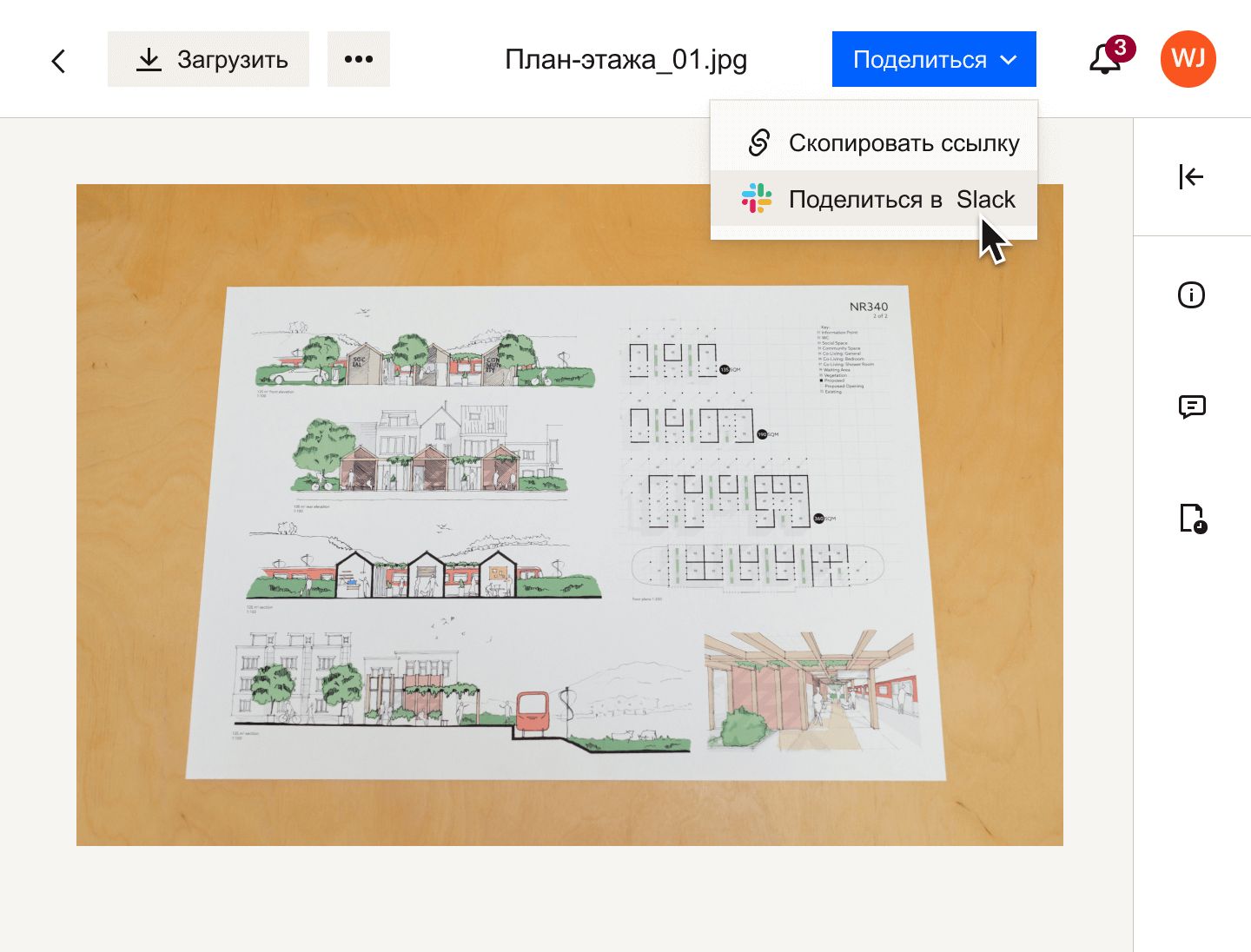Click the WJ avatar to open account options
Image resolution: width=1251 pixels, height=952 pixels.
point(1188,59)
